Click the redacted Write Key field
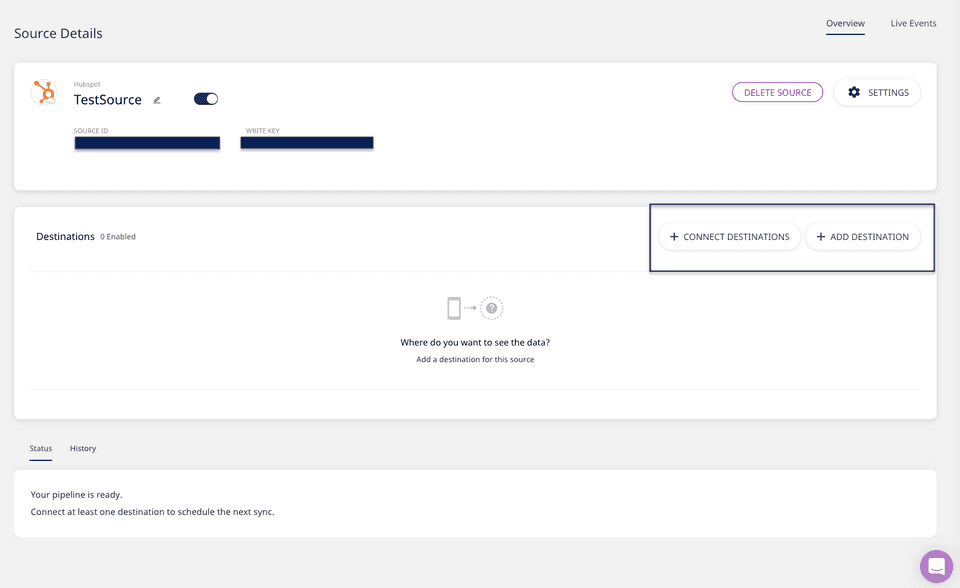960x588 pixels. point(307,143)
